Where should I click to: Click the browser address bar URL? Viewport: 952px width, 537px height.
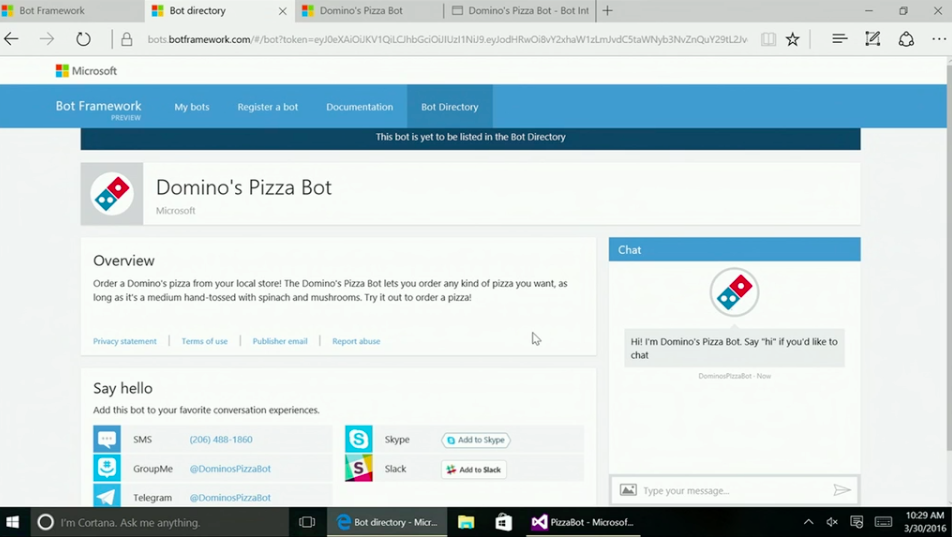[447, 39]
